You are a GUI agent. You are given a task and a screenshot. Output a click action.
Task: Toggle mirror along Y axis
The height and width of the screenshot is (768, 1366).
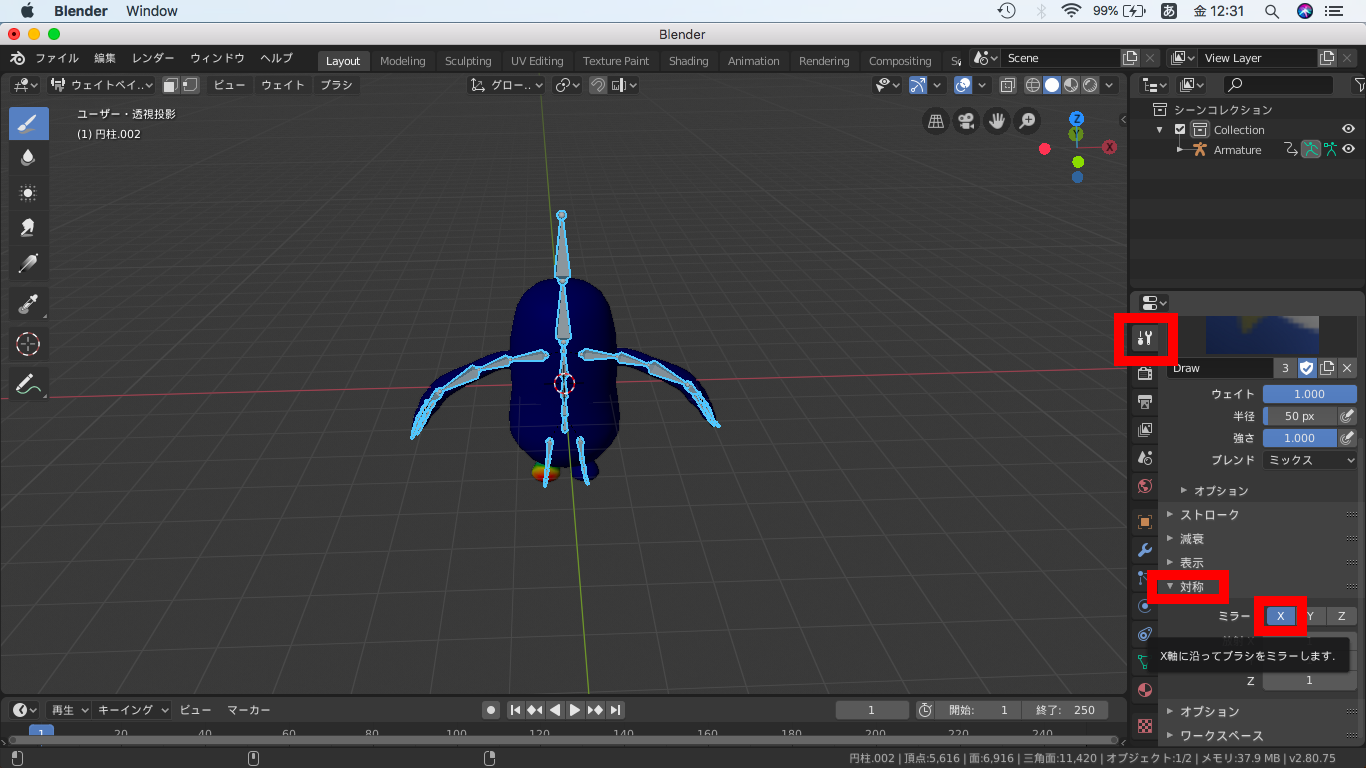click(1310, 616)
